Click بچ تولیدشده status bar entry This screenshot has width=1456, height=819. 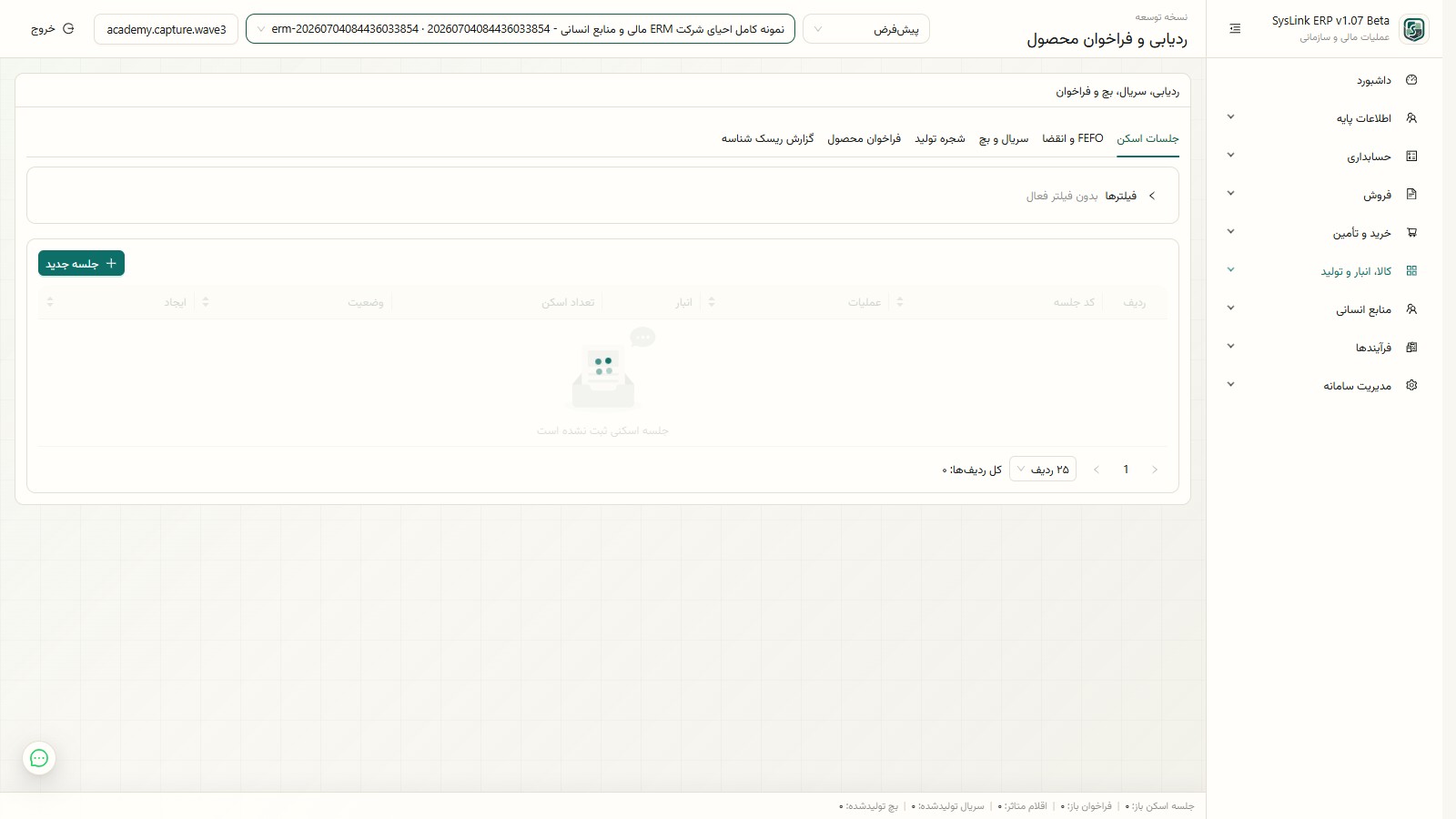869,806
